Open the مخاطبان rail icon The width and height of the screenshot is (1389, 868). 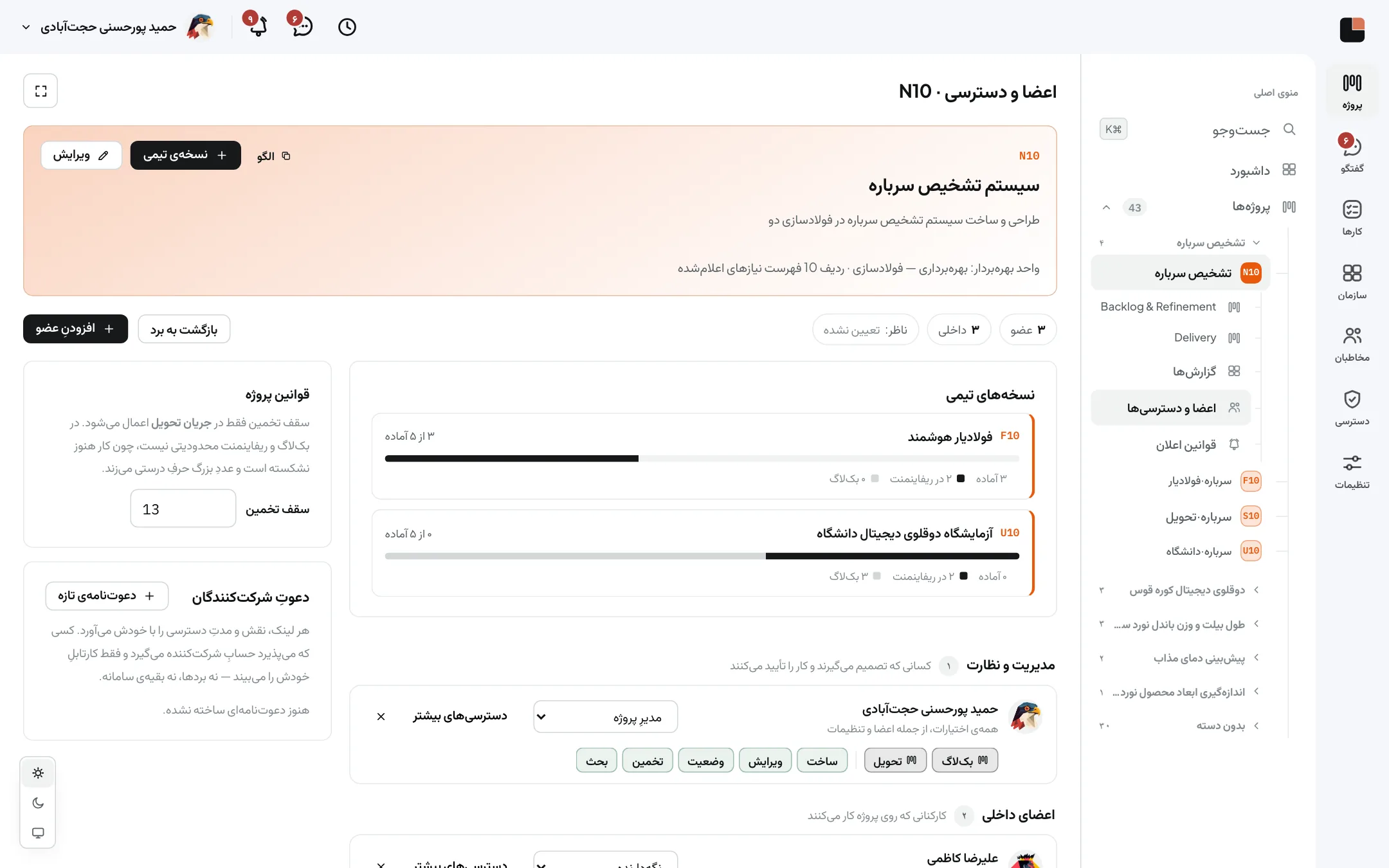pyautogui.click(x=1352, y=344)
